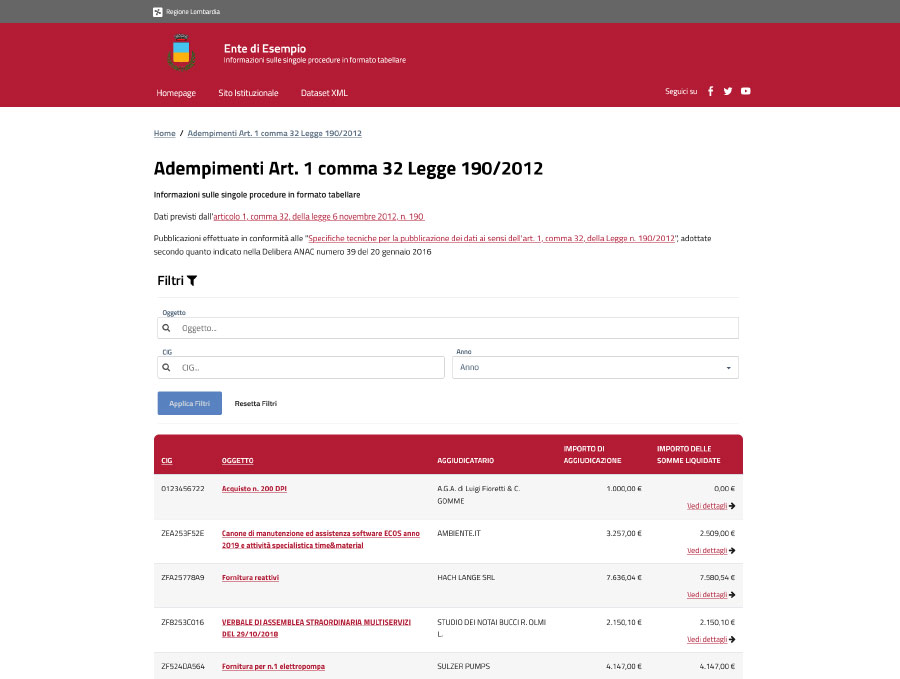Click the funnel icon next to Filtri
The image size is (900, 679).
192,281
